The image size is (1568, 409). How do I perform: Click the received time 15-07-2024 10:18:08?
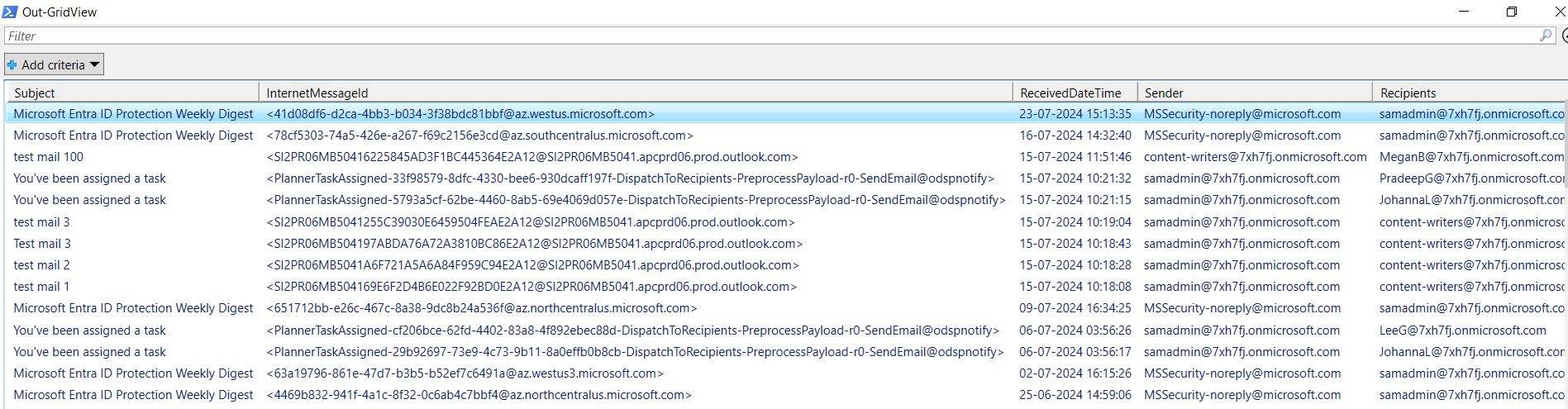(1075, 287)
